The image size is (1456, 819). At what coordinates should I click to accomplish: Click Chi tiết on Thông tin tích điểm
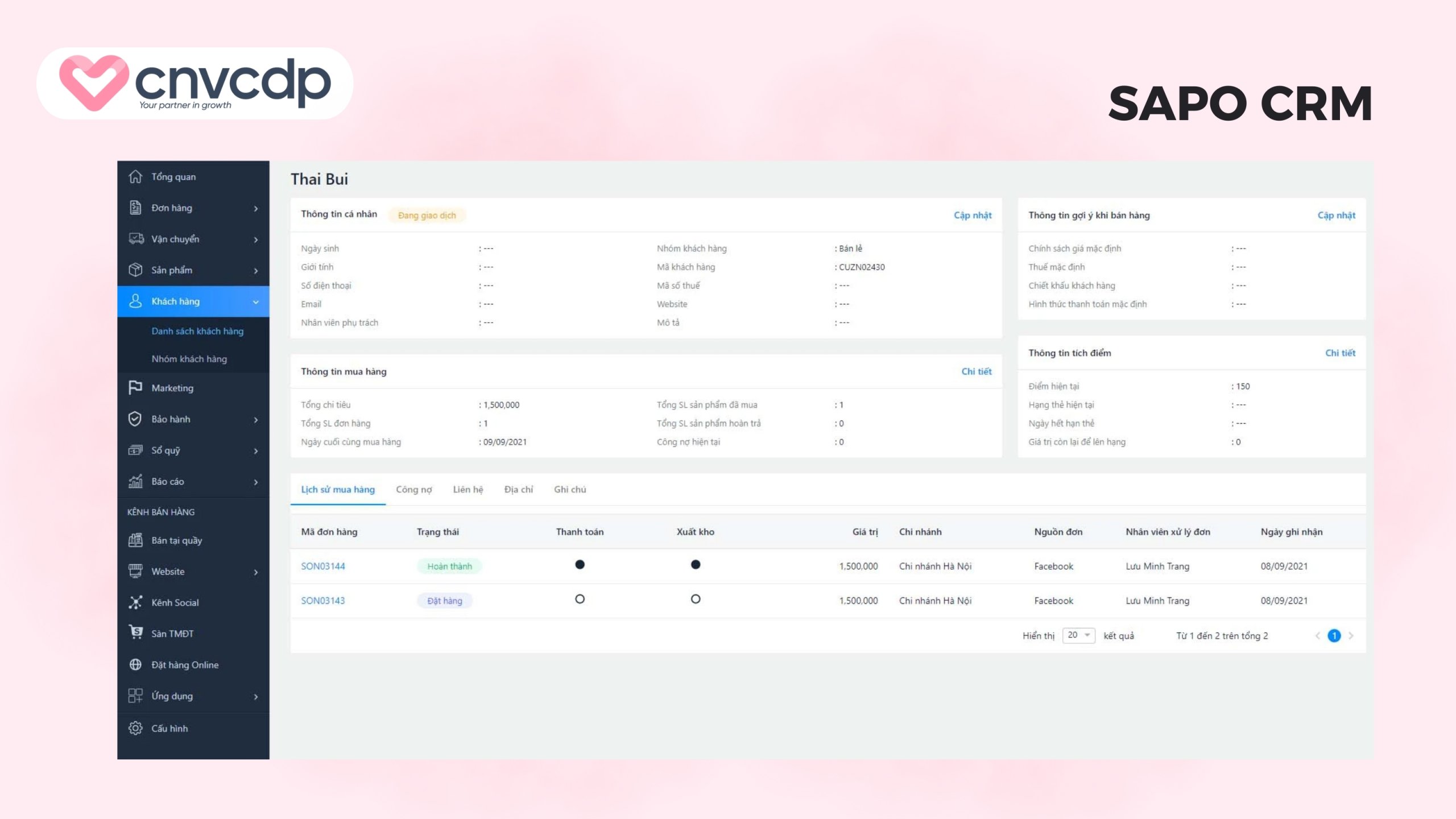(x=1341, y=353)
